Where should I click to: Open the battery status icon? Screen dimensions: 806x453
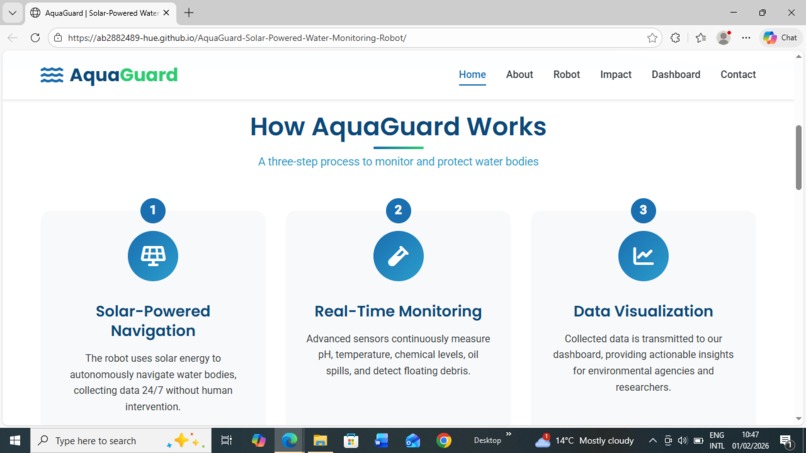coord(698,441)
